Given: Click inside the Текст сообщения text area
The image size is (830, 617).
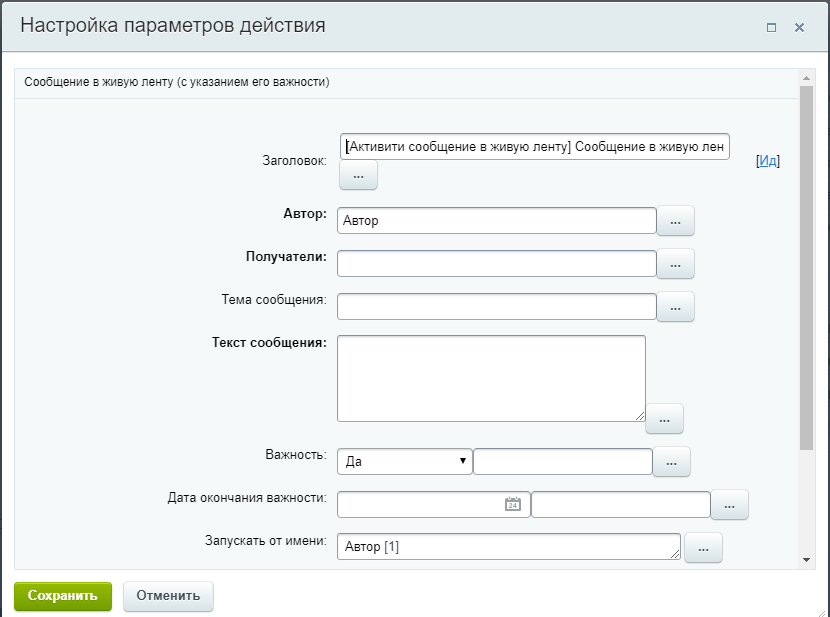Looking at the screenshot, I should pos(491,378).
